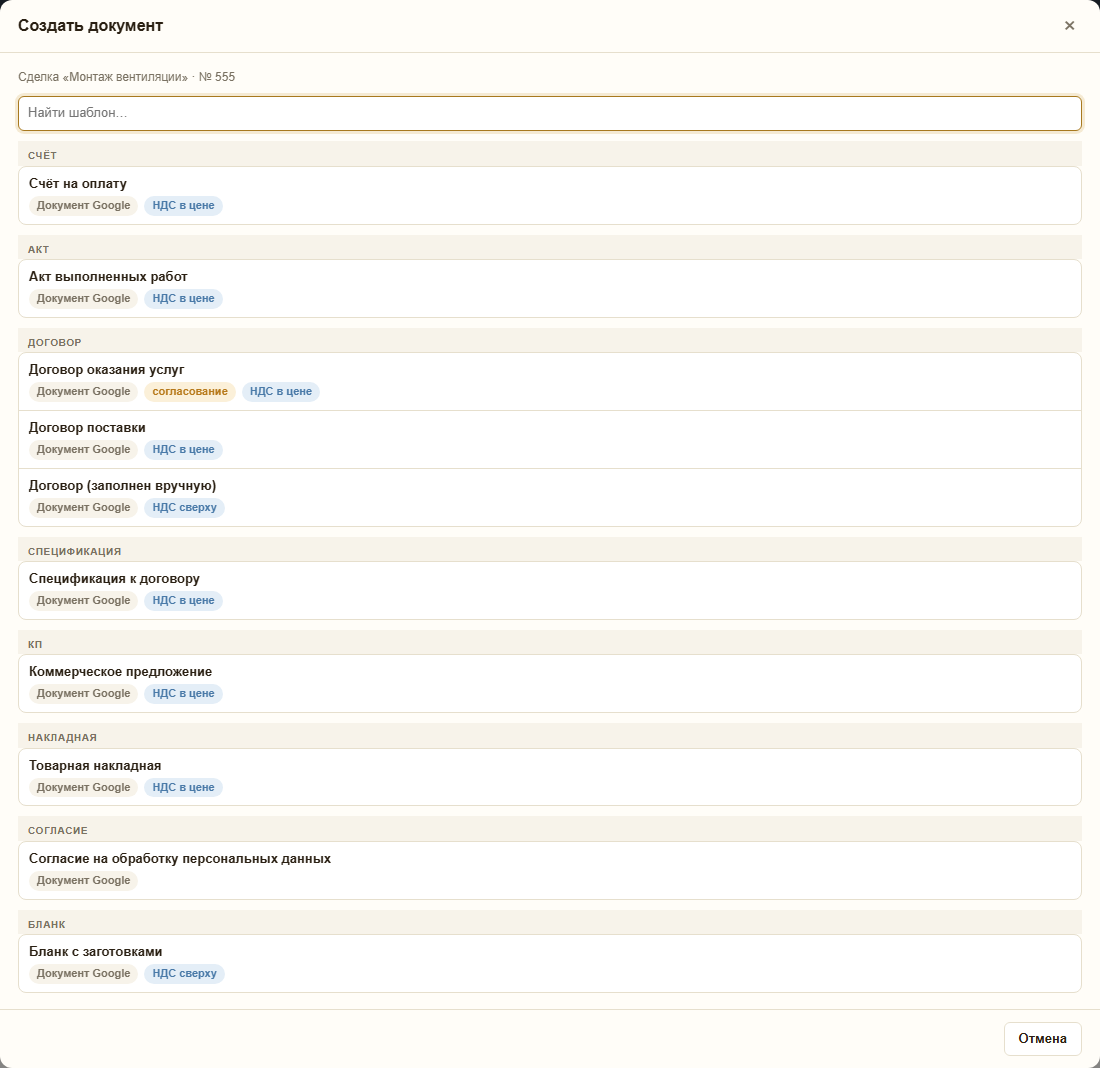Select the Коммерческое предложение template
This screenshot has width=1100, height=1068.
pos(549,683)
